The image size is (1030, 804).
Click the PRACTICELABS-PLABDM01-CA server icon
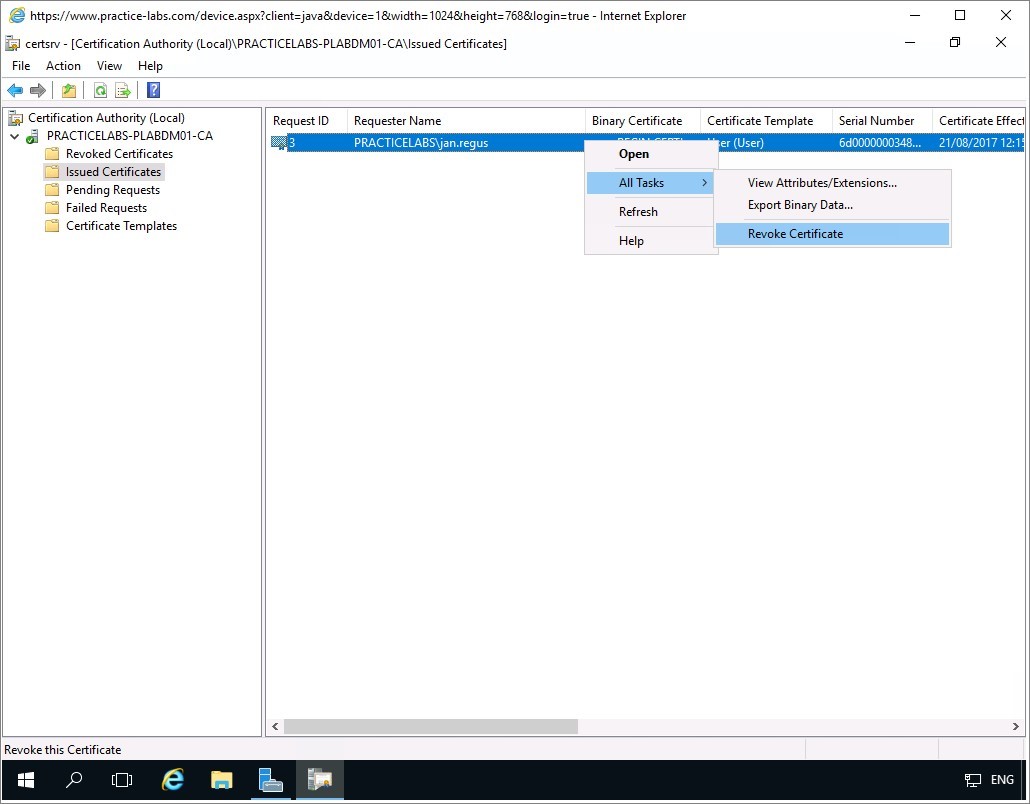pos(32,137)
